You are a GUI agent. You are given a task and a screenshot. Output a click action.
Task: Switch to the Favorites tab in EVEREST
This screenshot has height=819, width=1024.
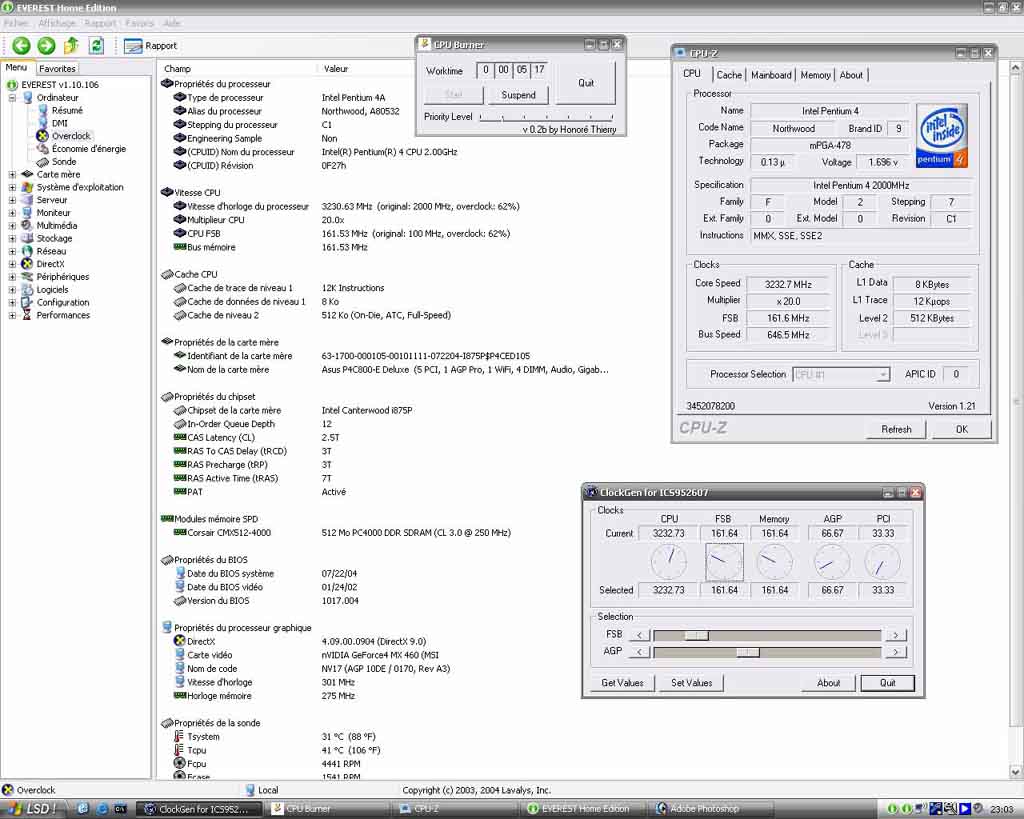tap(57, 69)
